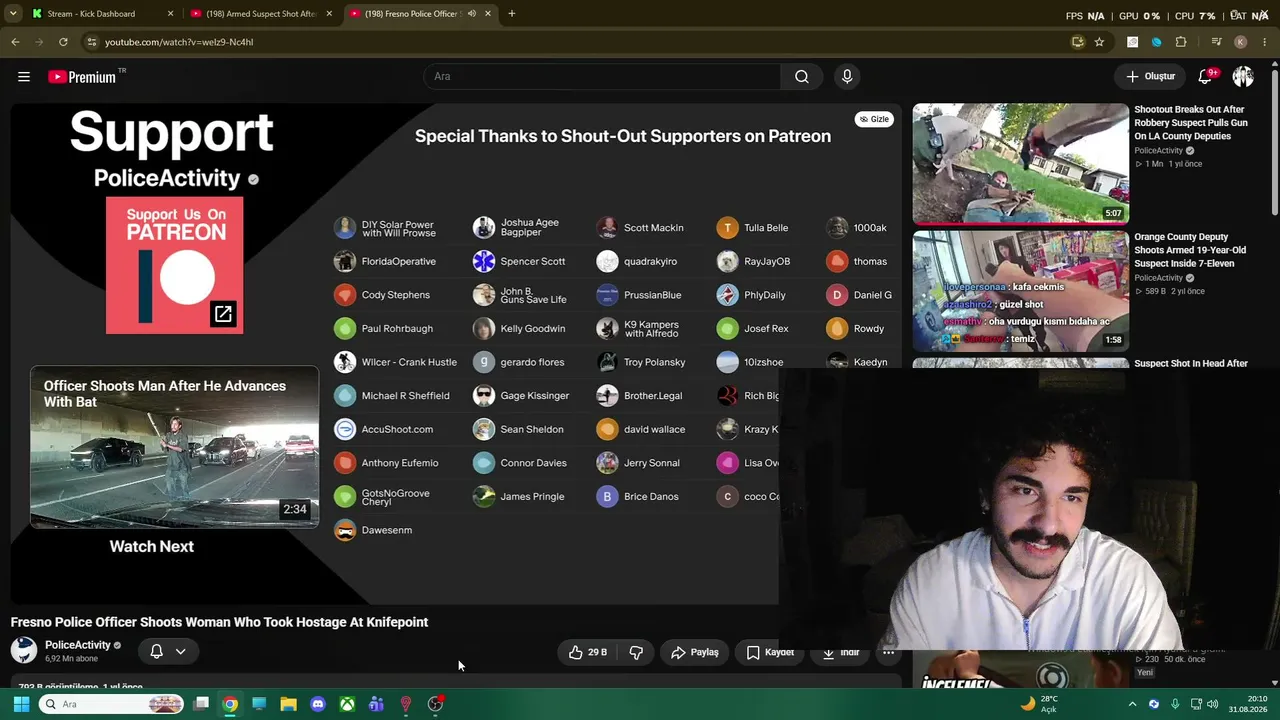Open File Explorer from the taskbar
This screenshot has width=1280, height=720.
tap(288, 704)
